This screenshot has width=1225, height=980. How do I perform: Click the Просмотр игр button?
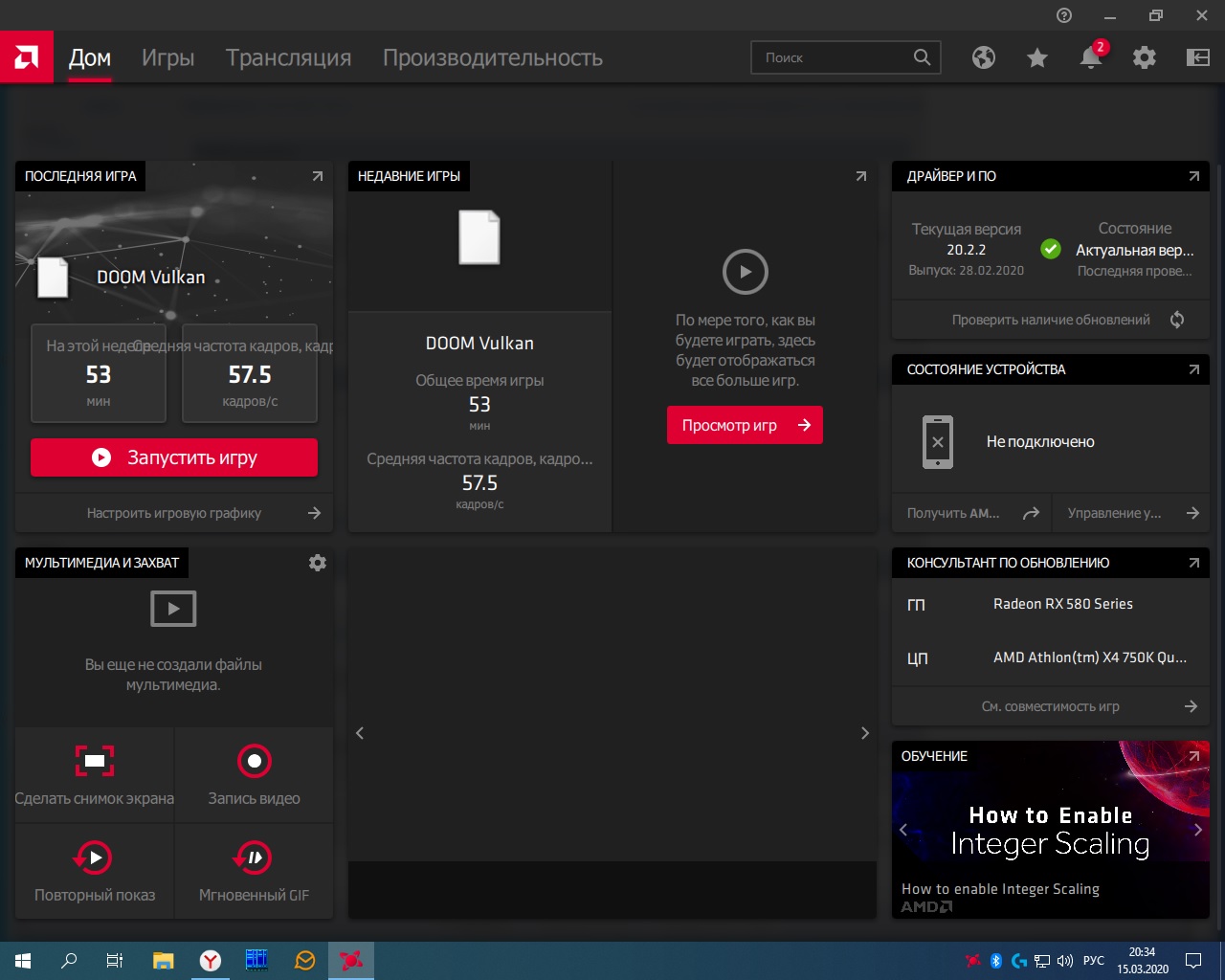coord(745,426)
